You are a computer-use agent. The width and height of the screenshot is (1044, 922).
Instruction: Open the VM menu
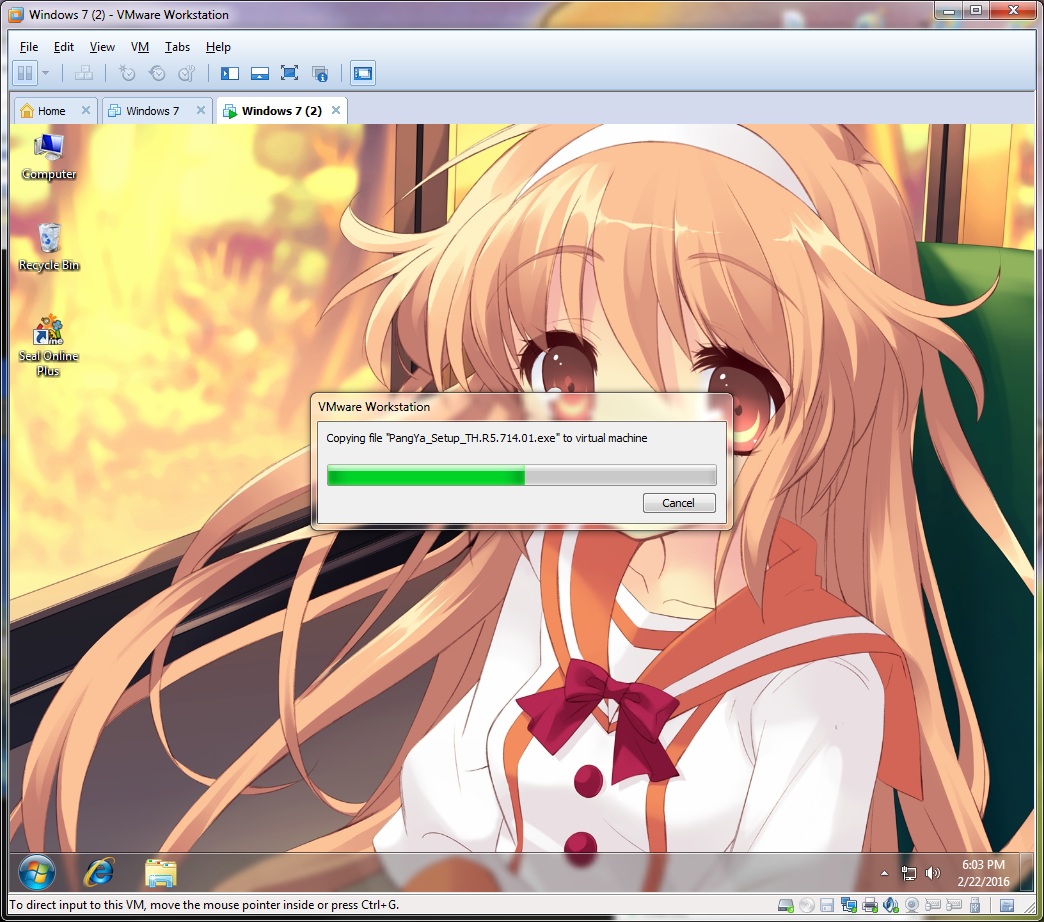click(x=140, y=47)
